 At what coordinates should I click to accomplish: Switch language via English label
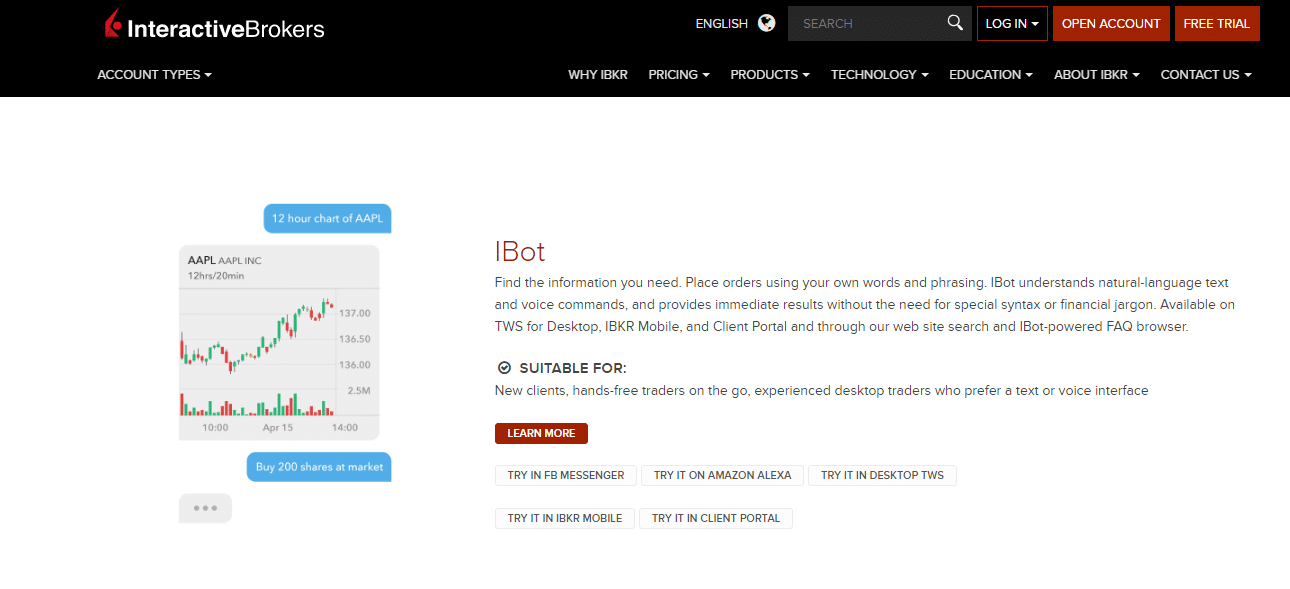coord(721,24)
